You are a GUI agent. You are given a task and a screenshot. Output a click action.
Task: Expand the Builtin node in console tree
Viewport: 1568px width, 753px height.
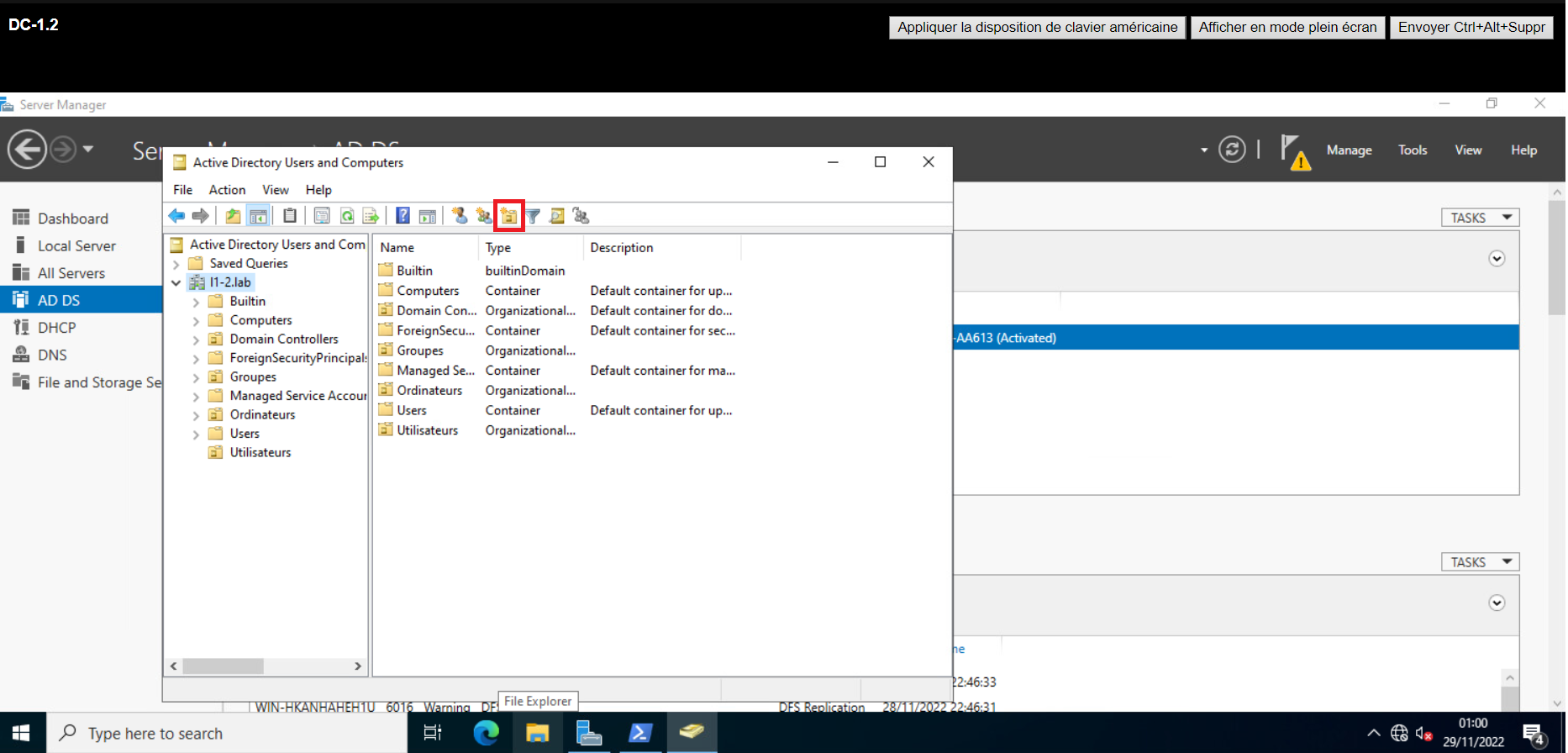point(196,302)
